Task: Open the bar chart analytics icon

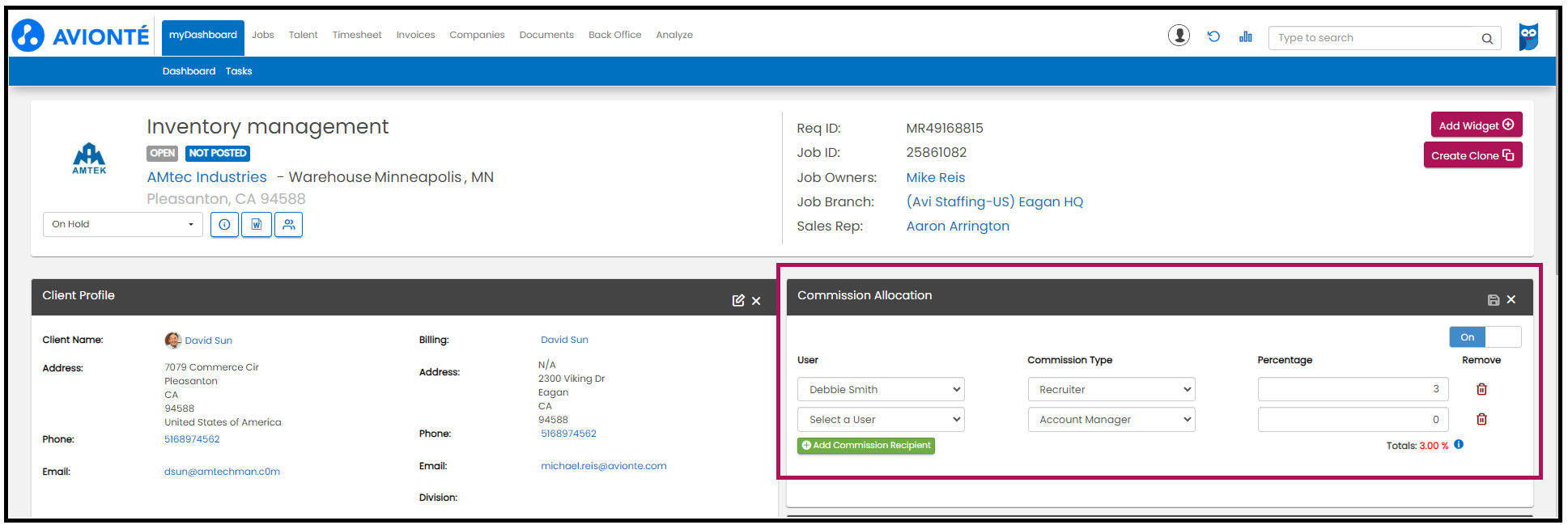Action: tap(1245, 36)
